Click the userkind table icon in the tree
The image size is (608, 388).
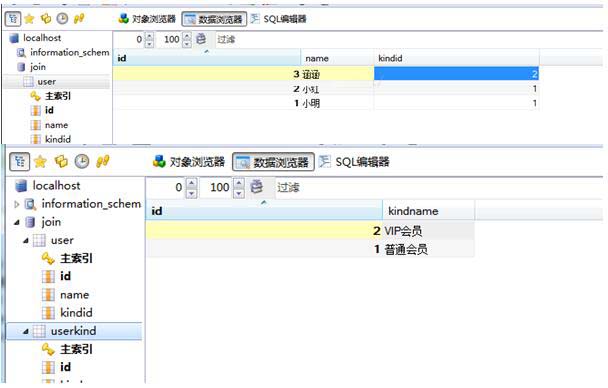[x=39, y=331]
